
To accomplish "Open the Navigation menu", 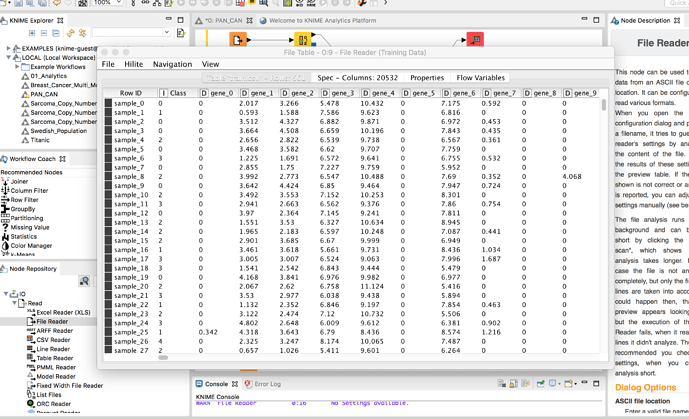I will point(172,64).
